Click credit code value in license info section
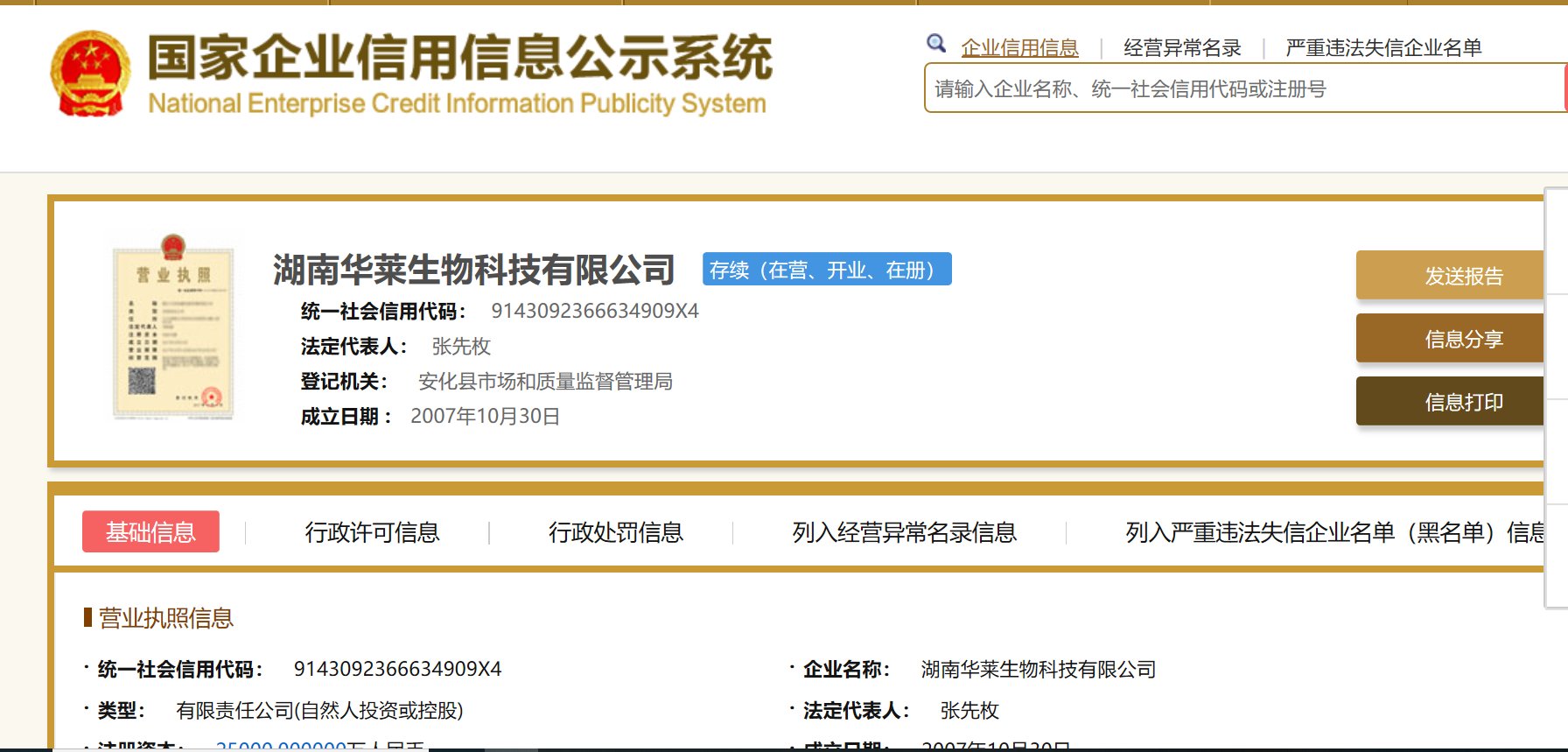The image size is (1568, 752). click(397, 669)
